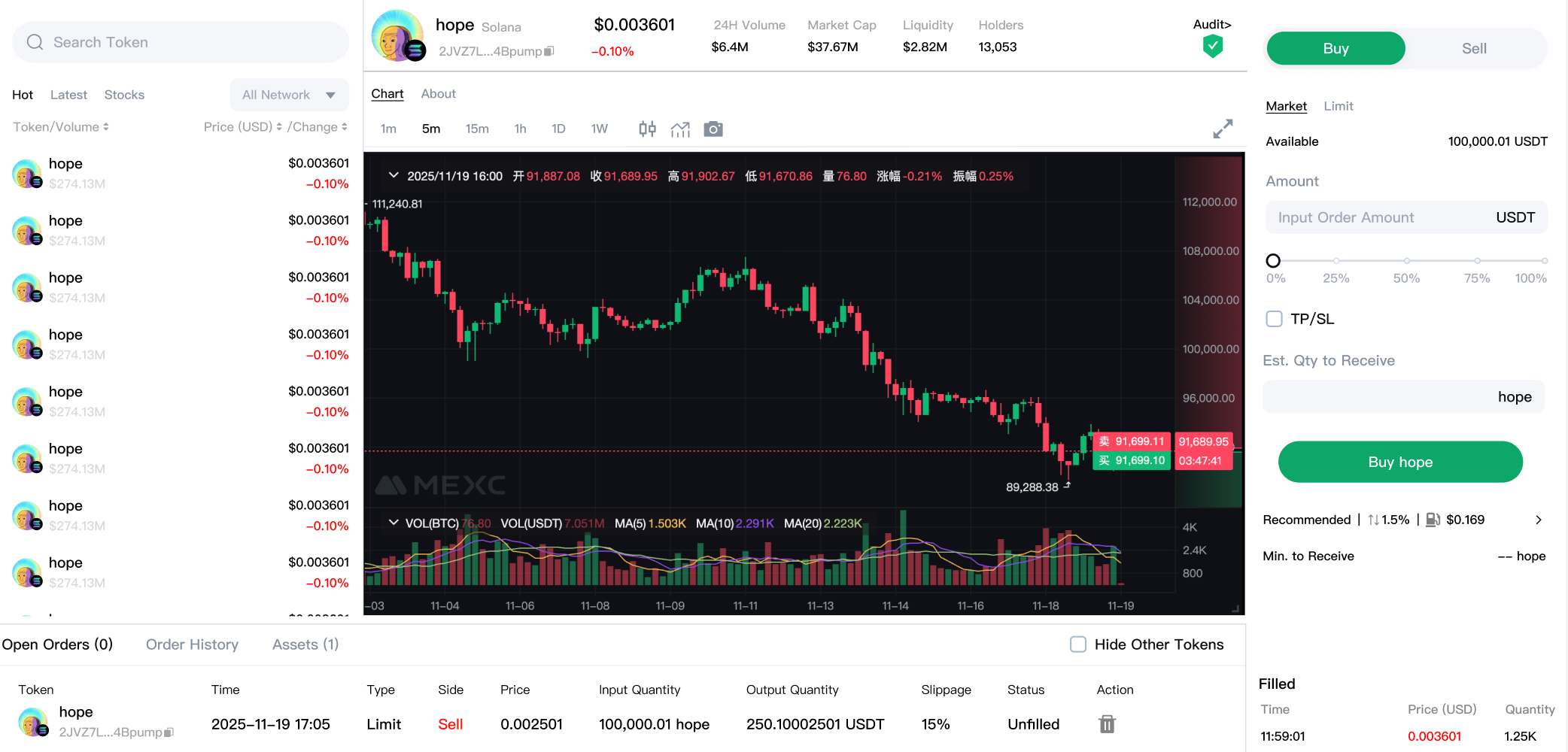Switch to the Order History tab

click(x=192, y=644)
